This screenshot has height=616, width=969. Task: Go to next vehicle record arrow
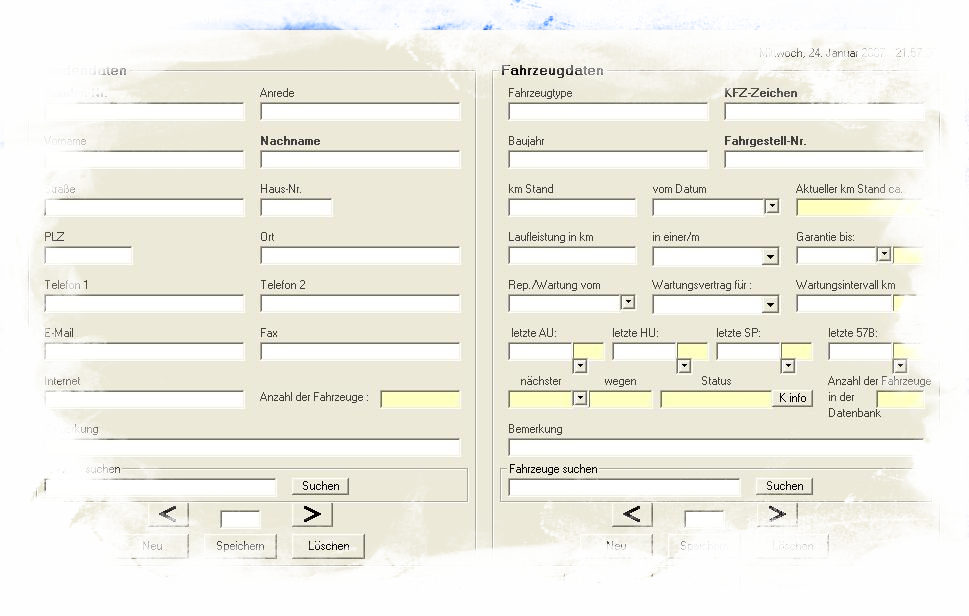(x=776, y=514)
